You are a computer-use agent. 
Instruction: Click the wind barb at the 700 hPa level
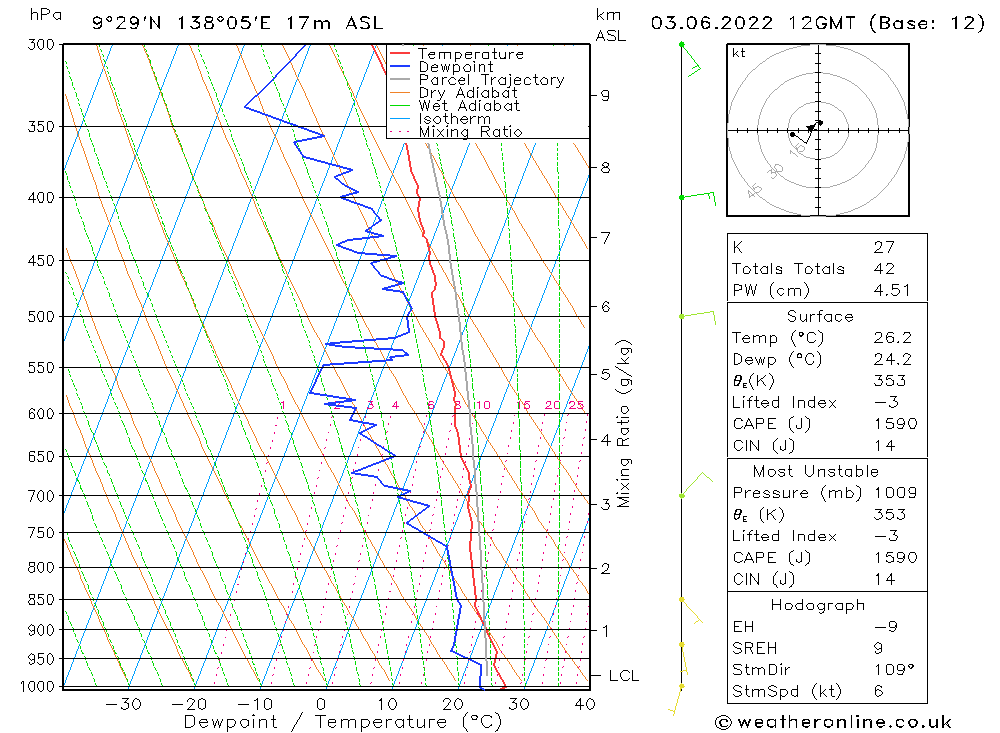point(696,484)
